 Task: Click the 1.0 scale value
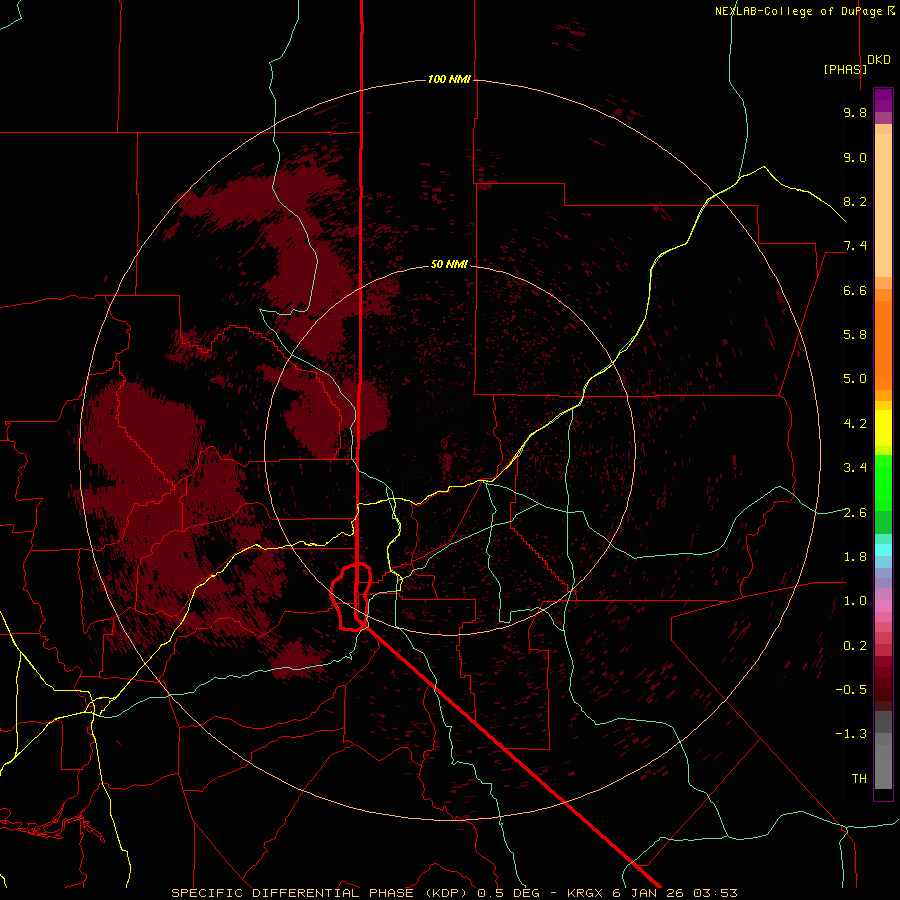click(855, 600)
